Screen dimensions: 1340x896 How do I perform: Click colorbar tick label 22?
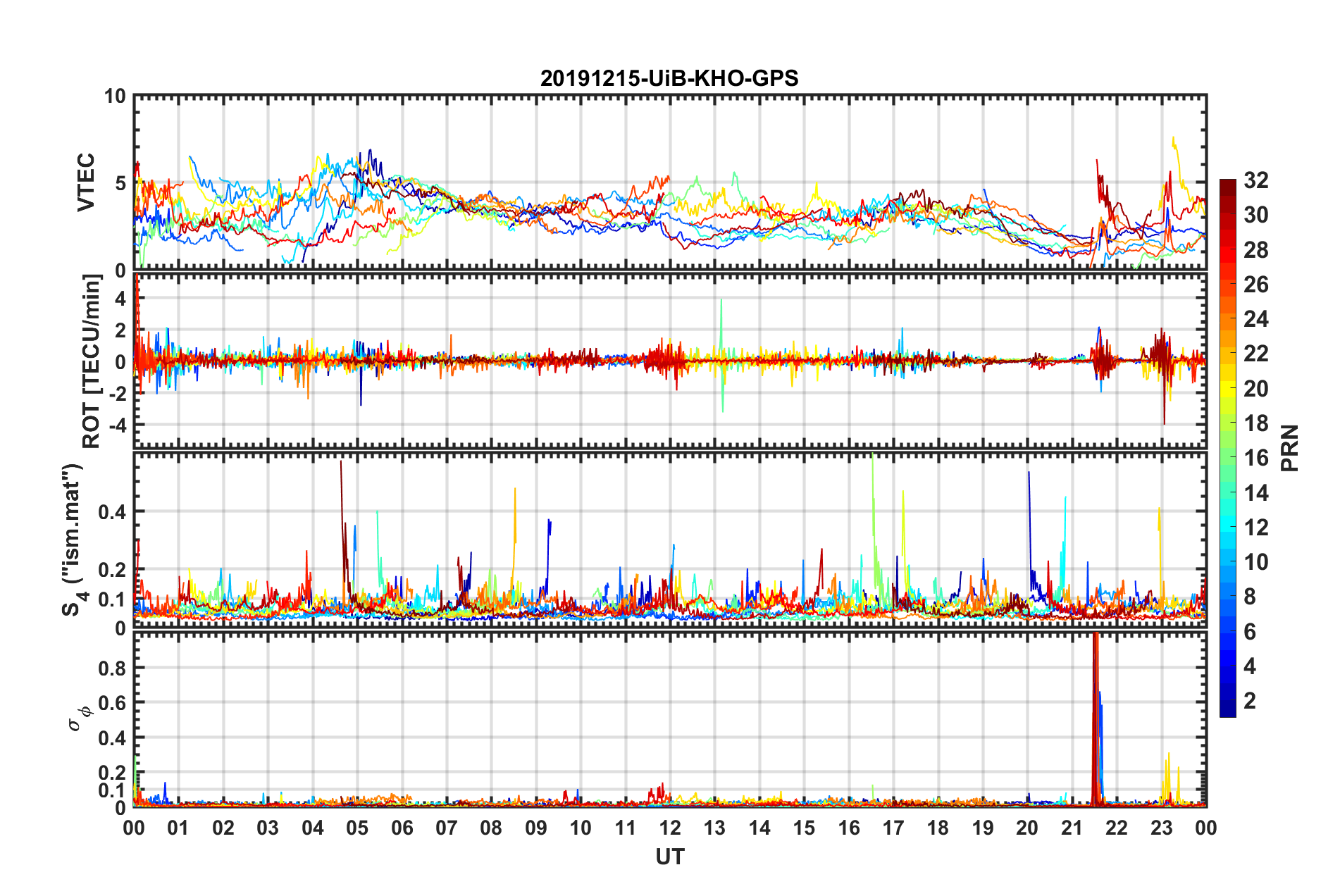point(1255,354)
